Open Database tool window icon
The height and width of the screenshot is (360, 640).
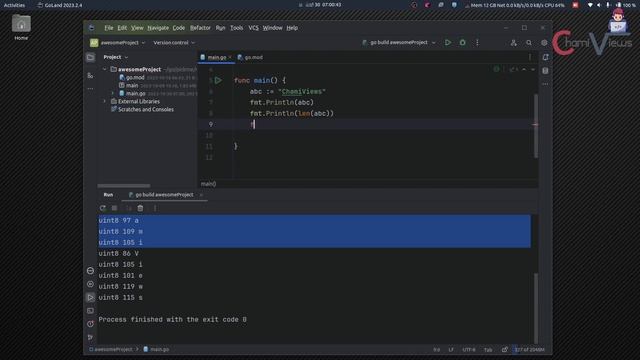coord(546,71)
